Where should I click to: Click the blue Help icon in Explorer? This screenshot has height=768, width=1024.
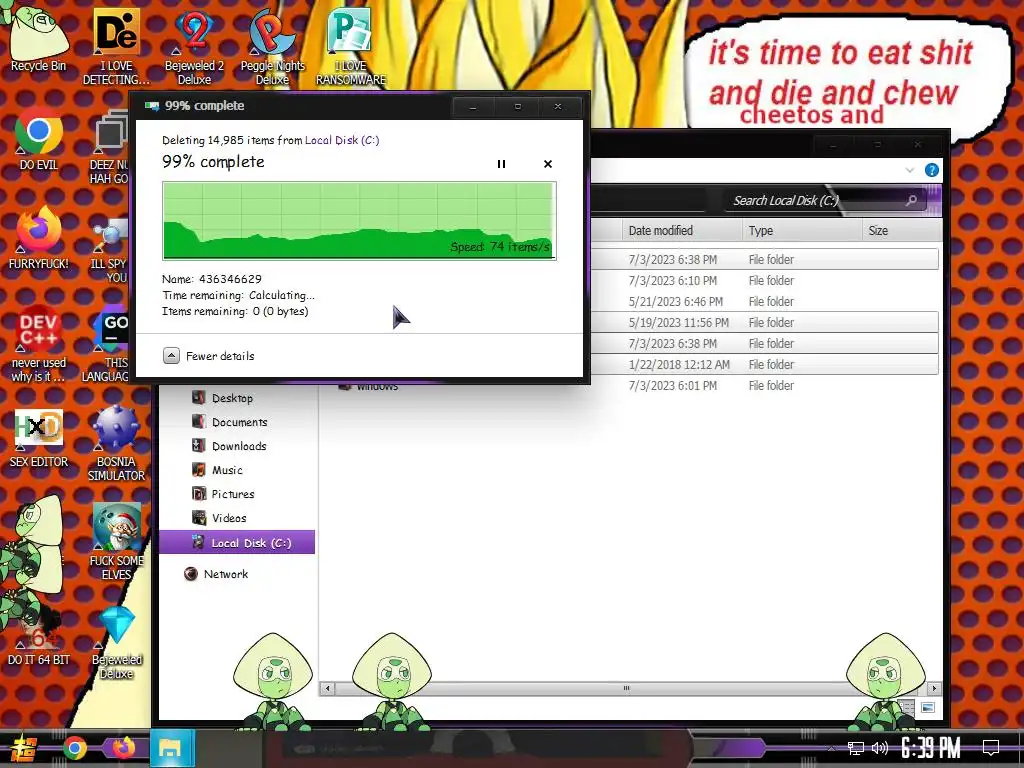click(x=932, y=170)
